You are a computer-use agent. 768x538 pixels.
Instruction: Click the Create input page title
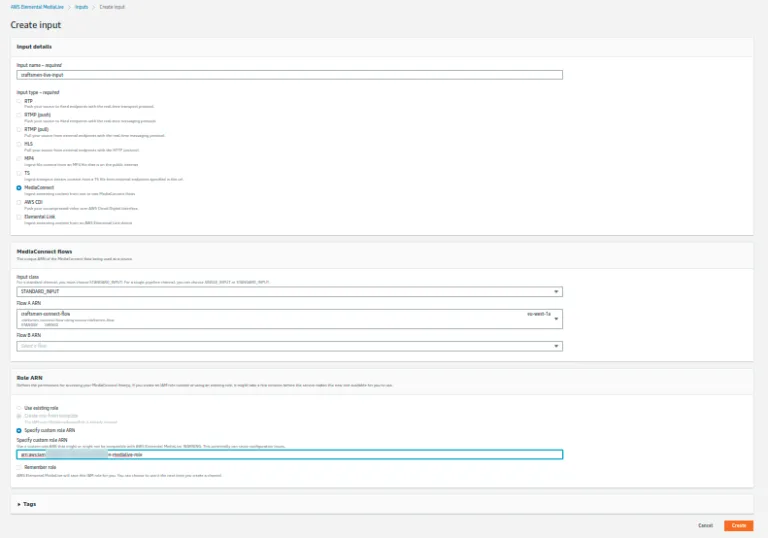coord(36,25)
